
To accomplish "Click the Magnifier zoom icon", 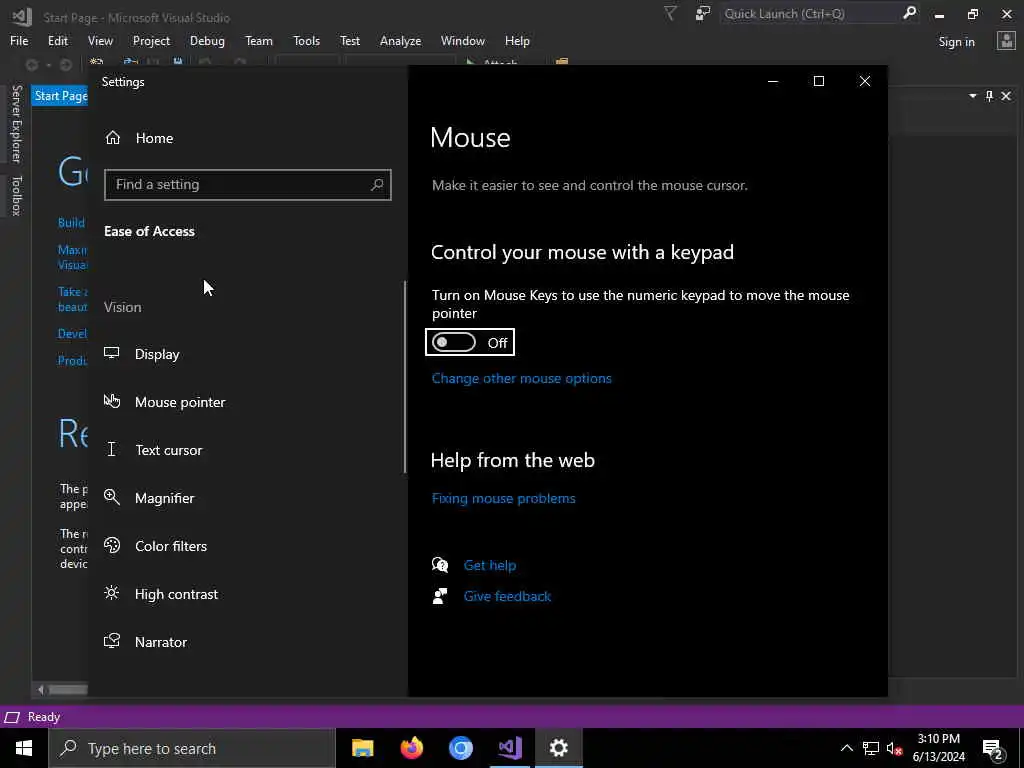I will [112, 497].
